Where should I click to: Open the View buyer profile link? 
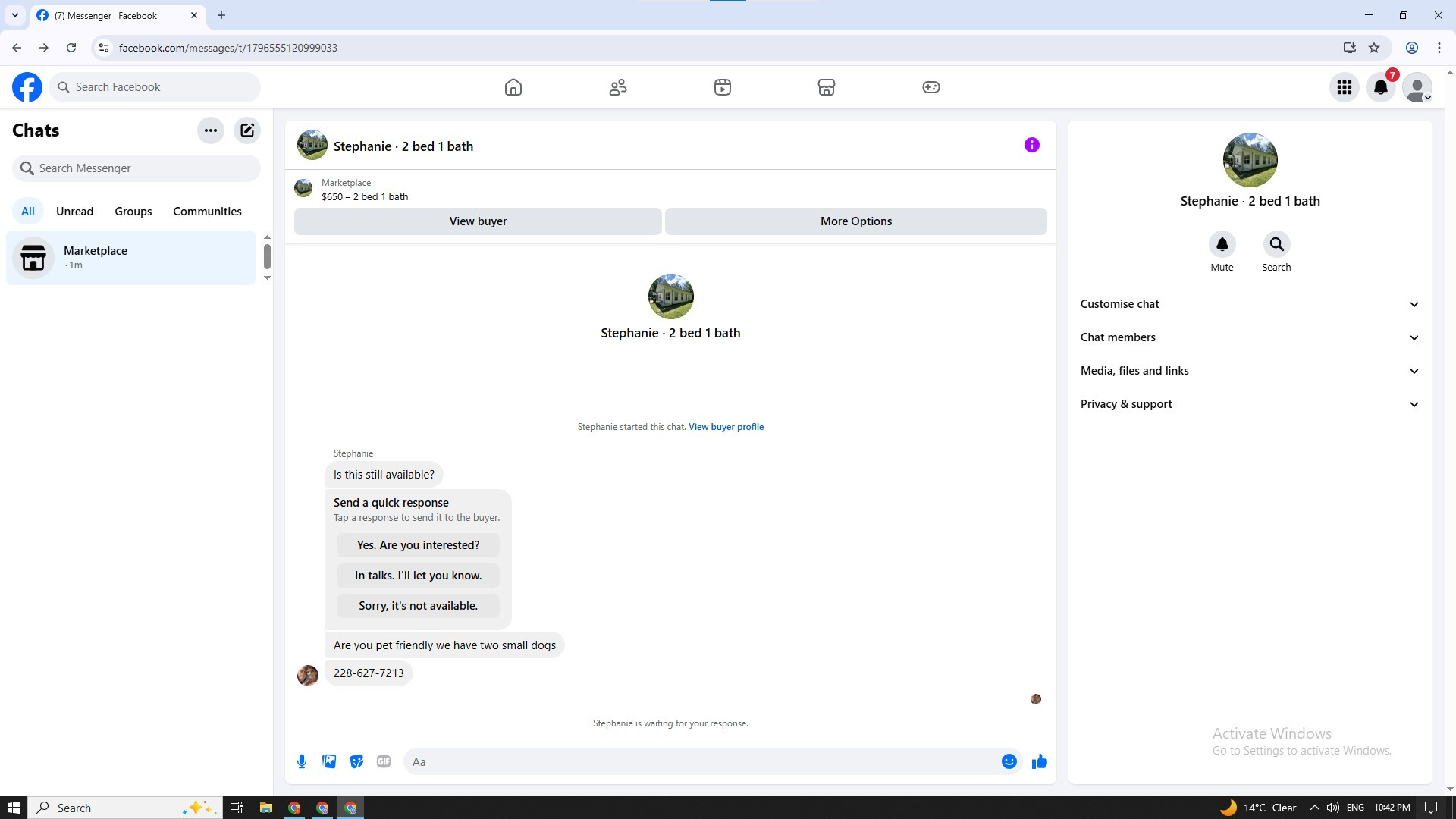(726, 427)
